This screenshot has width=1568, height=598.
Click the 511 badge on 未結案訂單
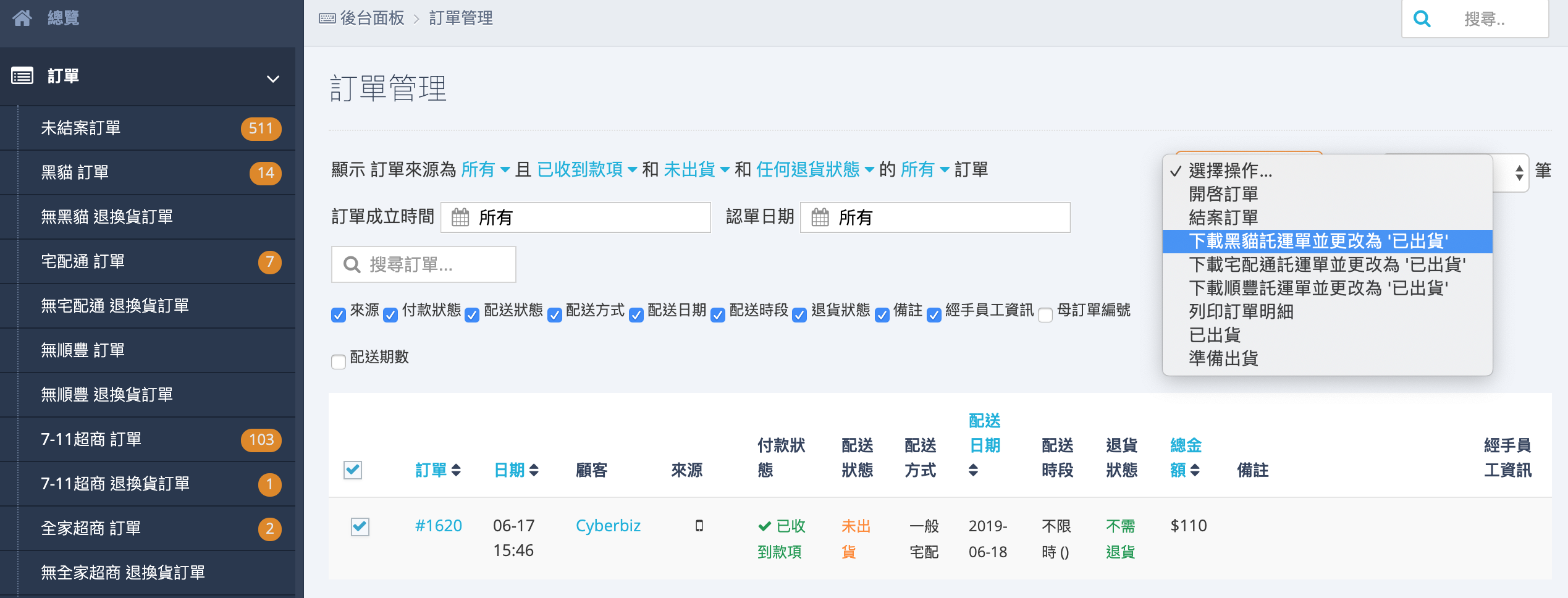pyautogui.click(x=261, y=128)
